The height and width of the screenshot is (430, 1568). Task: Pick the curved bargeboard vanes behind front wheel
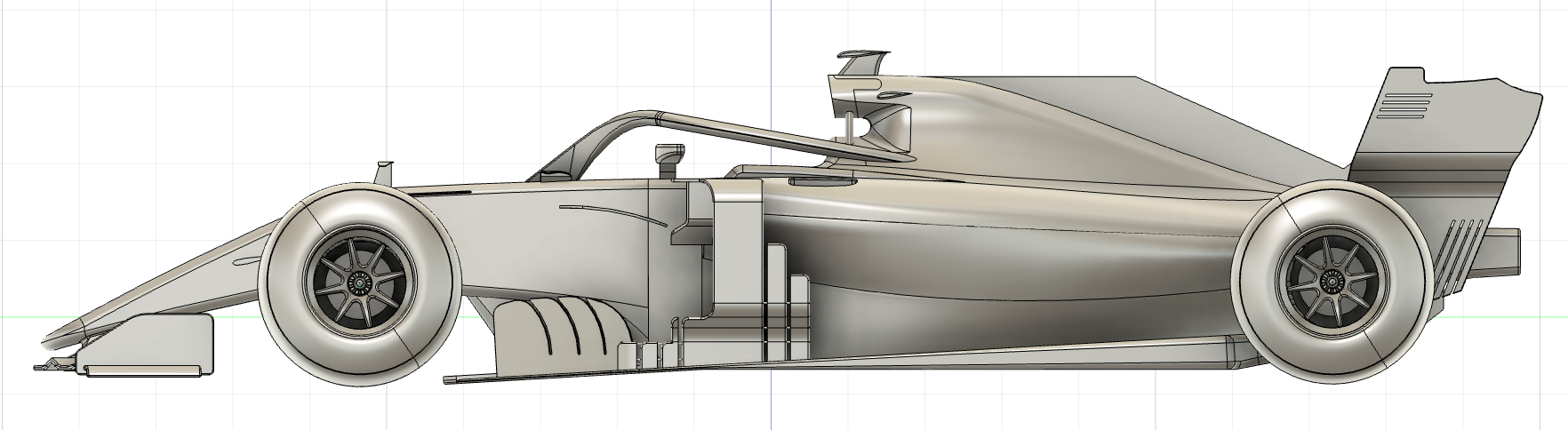click(564, 333)
